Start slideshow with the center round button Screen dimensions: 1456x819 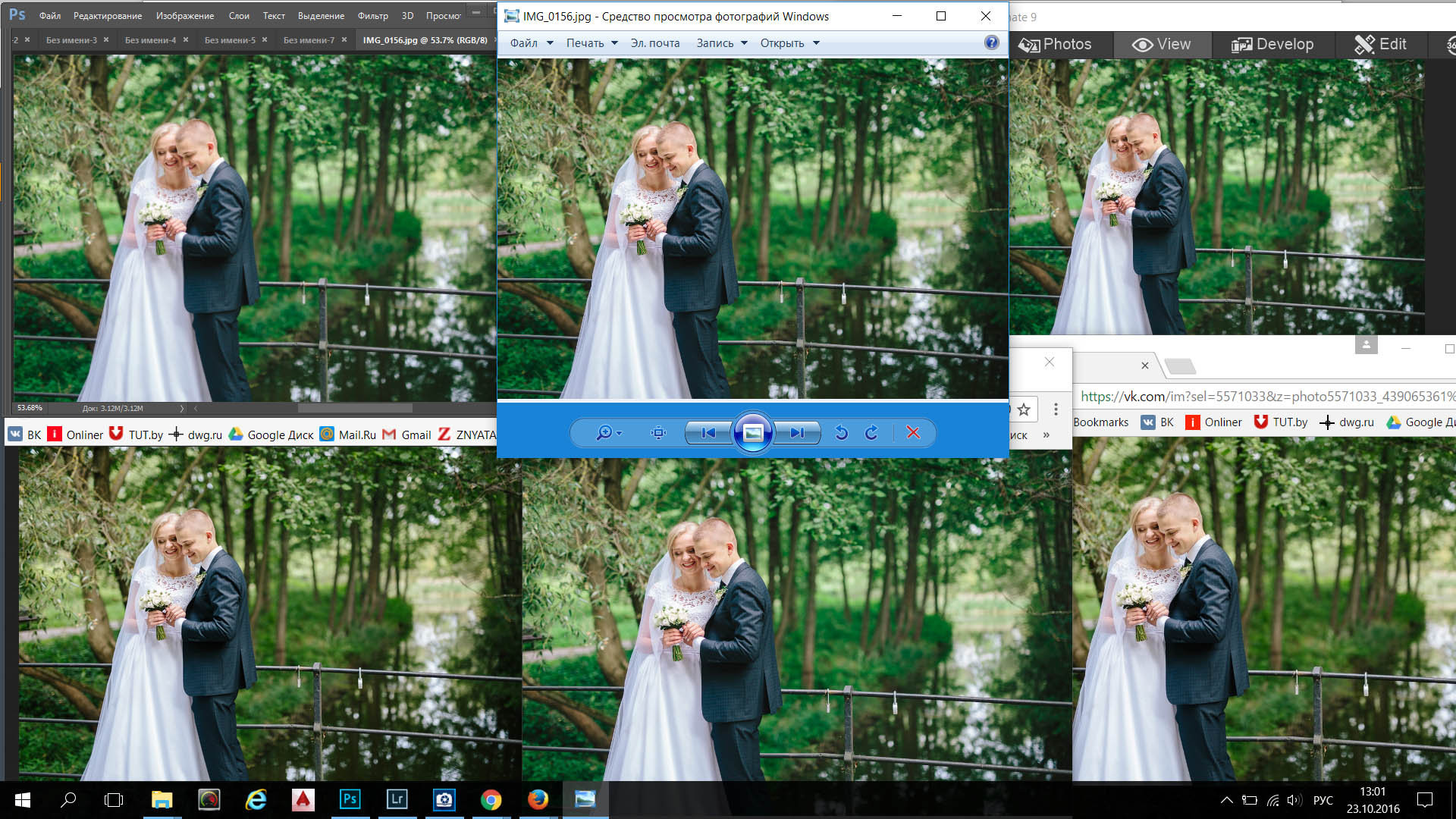coord(752,433)
